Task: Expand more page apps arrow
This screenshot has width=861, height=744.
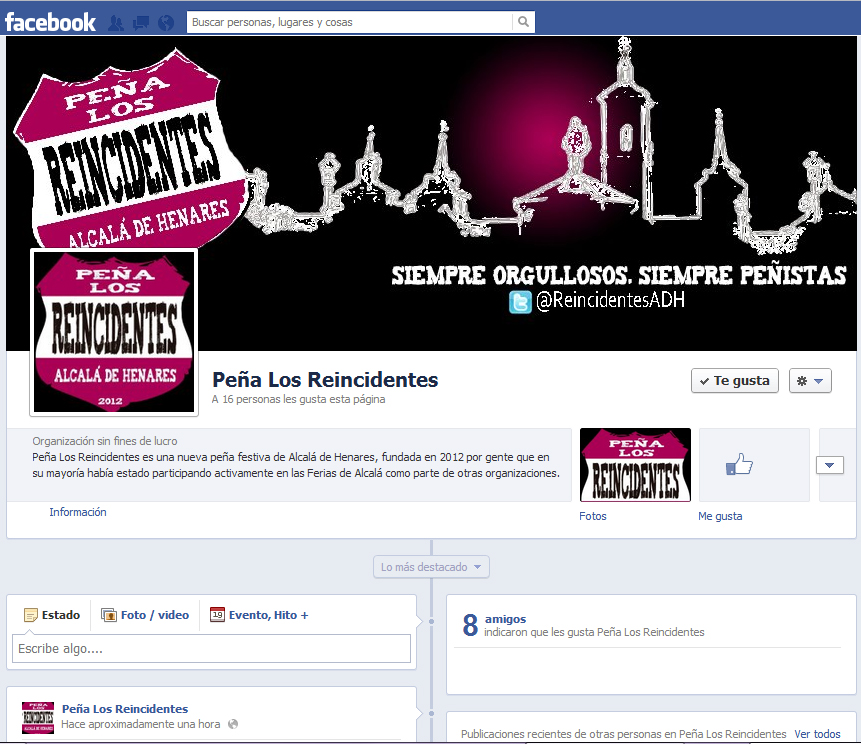Action: [830, 465]
